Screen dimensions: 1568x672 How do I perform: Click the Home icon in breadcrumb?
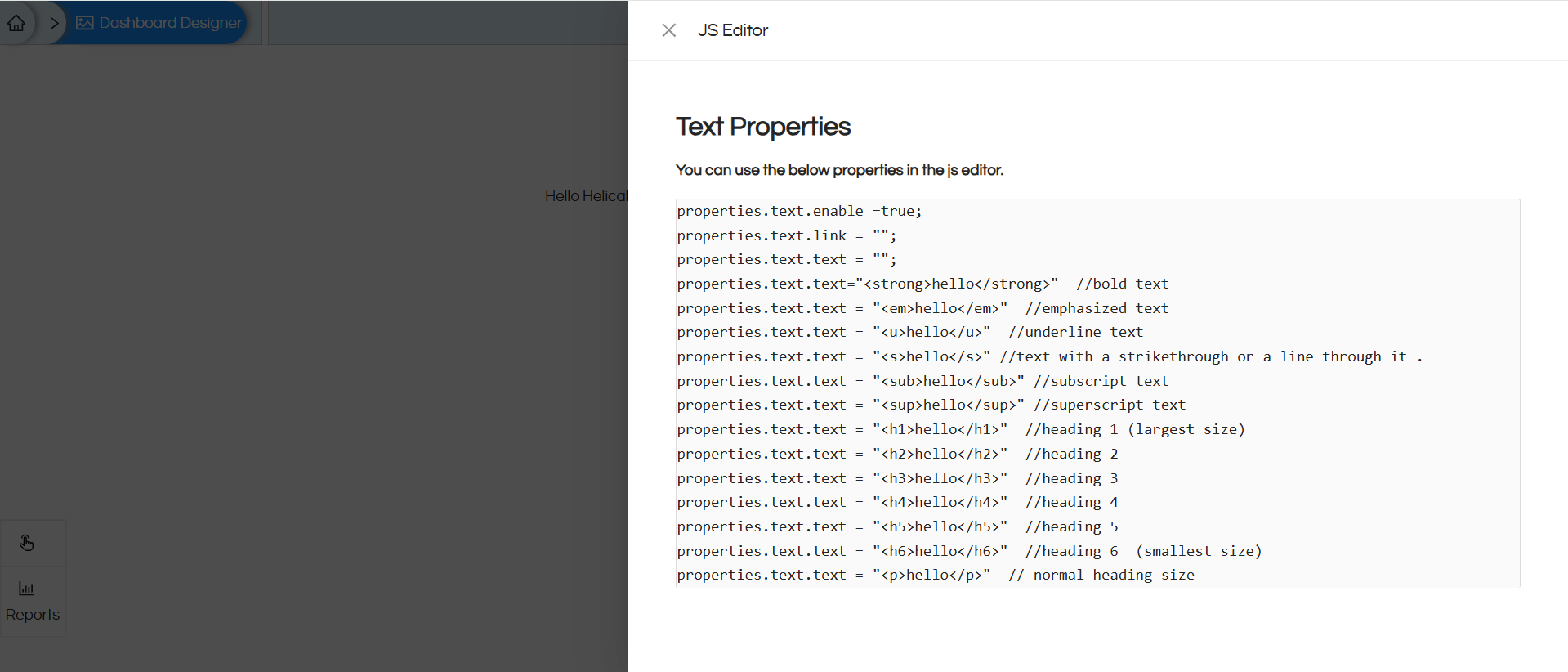click(16, 23)
